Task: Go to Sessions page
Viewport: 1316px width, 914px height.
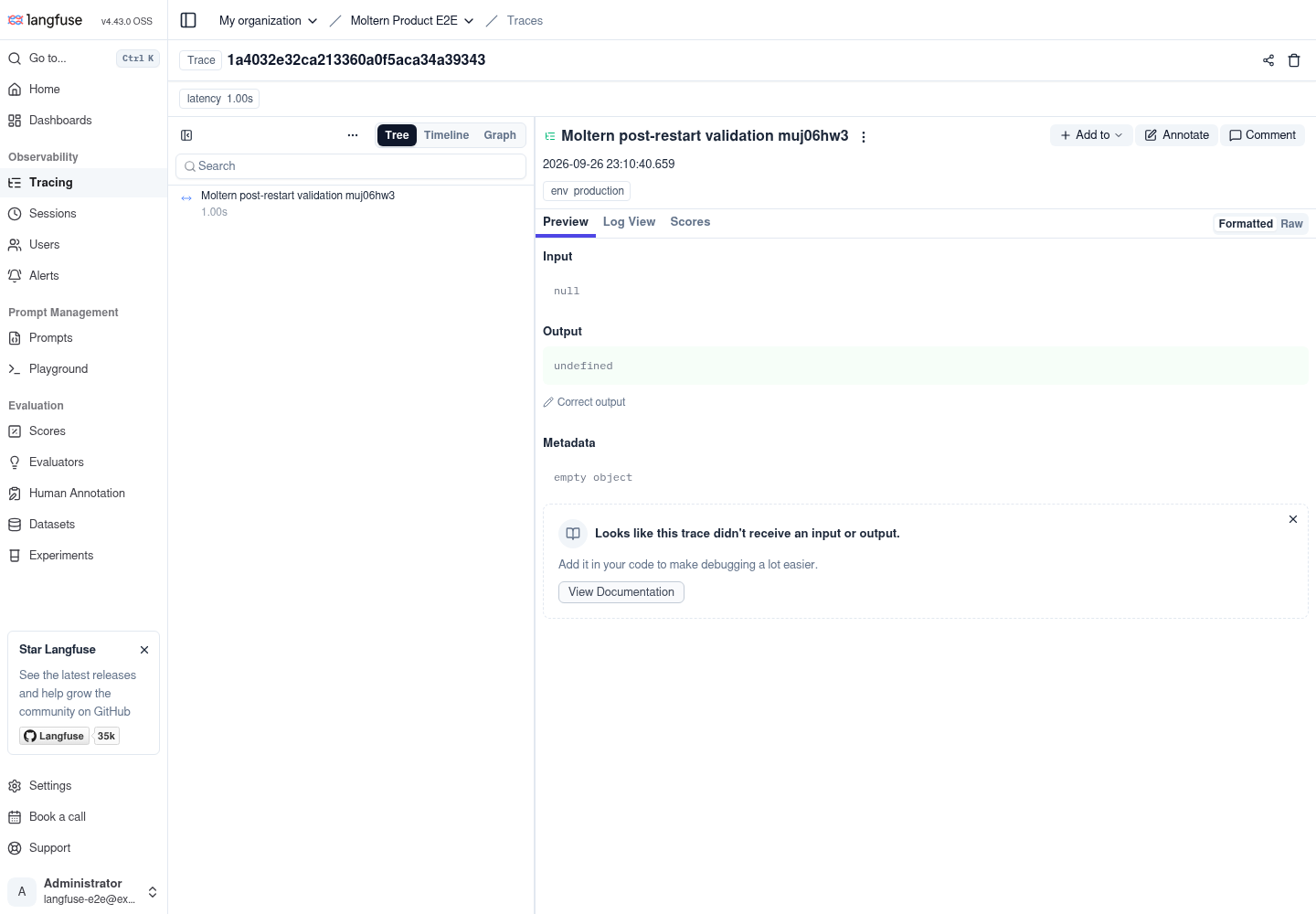Action: point(83,214)
